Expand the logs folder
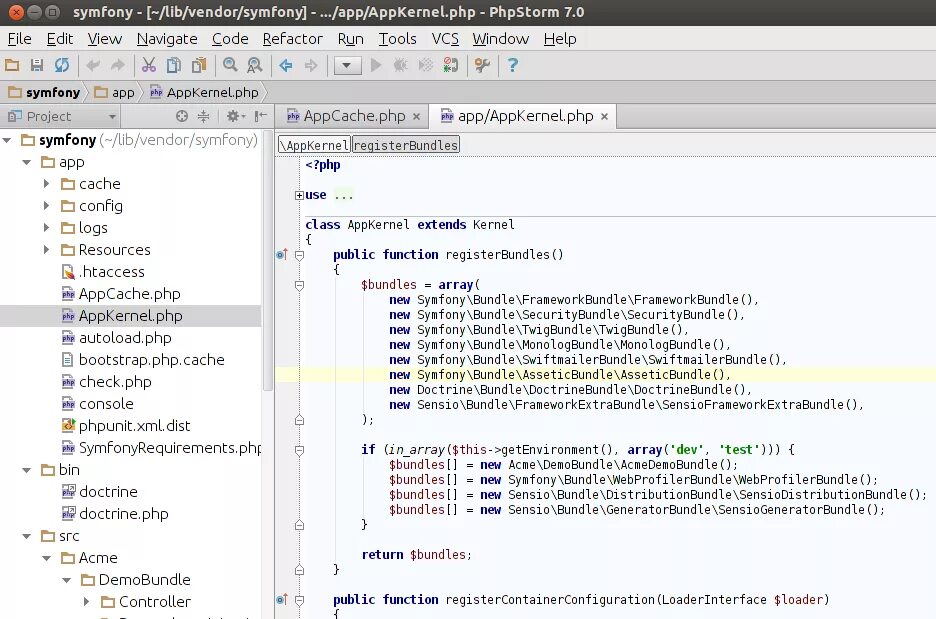 [x=47, y=227]
